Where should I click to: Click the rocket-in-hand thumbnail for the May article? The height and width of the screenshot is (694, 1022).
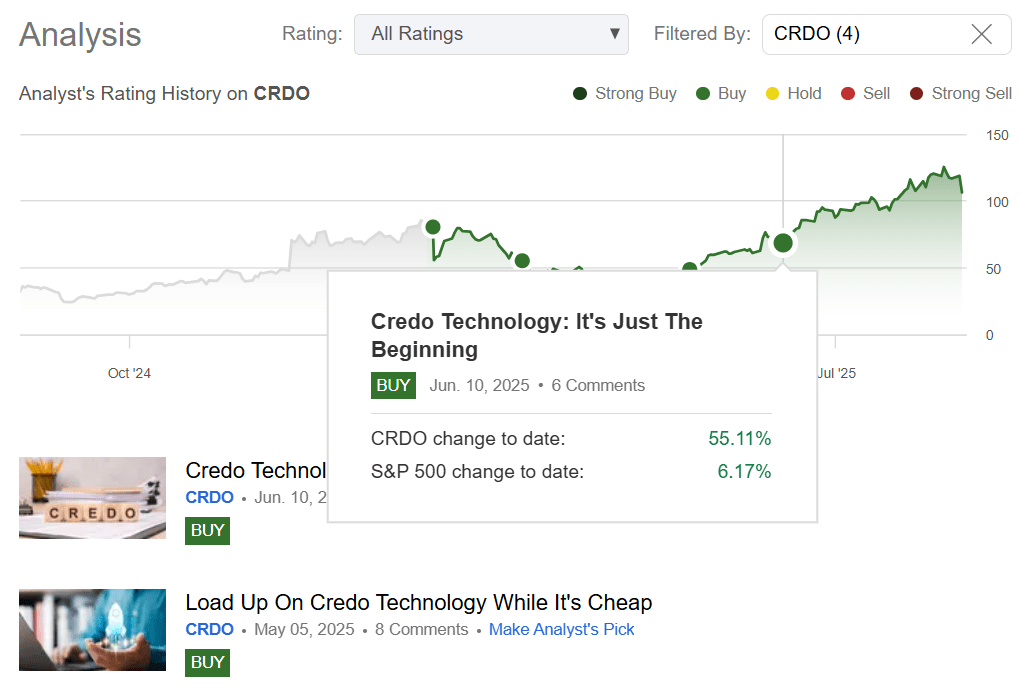92,630
